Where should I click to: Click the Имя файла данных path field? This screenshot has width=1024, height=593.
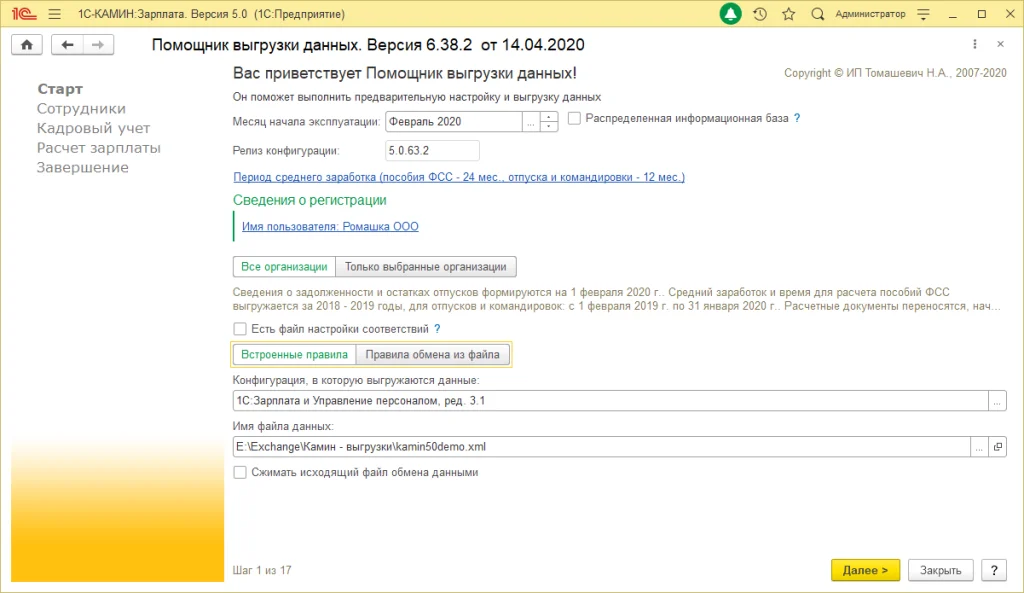tap(601, 447)
